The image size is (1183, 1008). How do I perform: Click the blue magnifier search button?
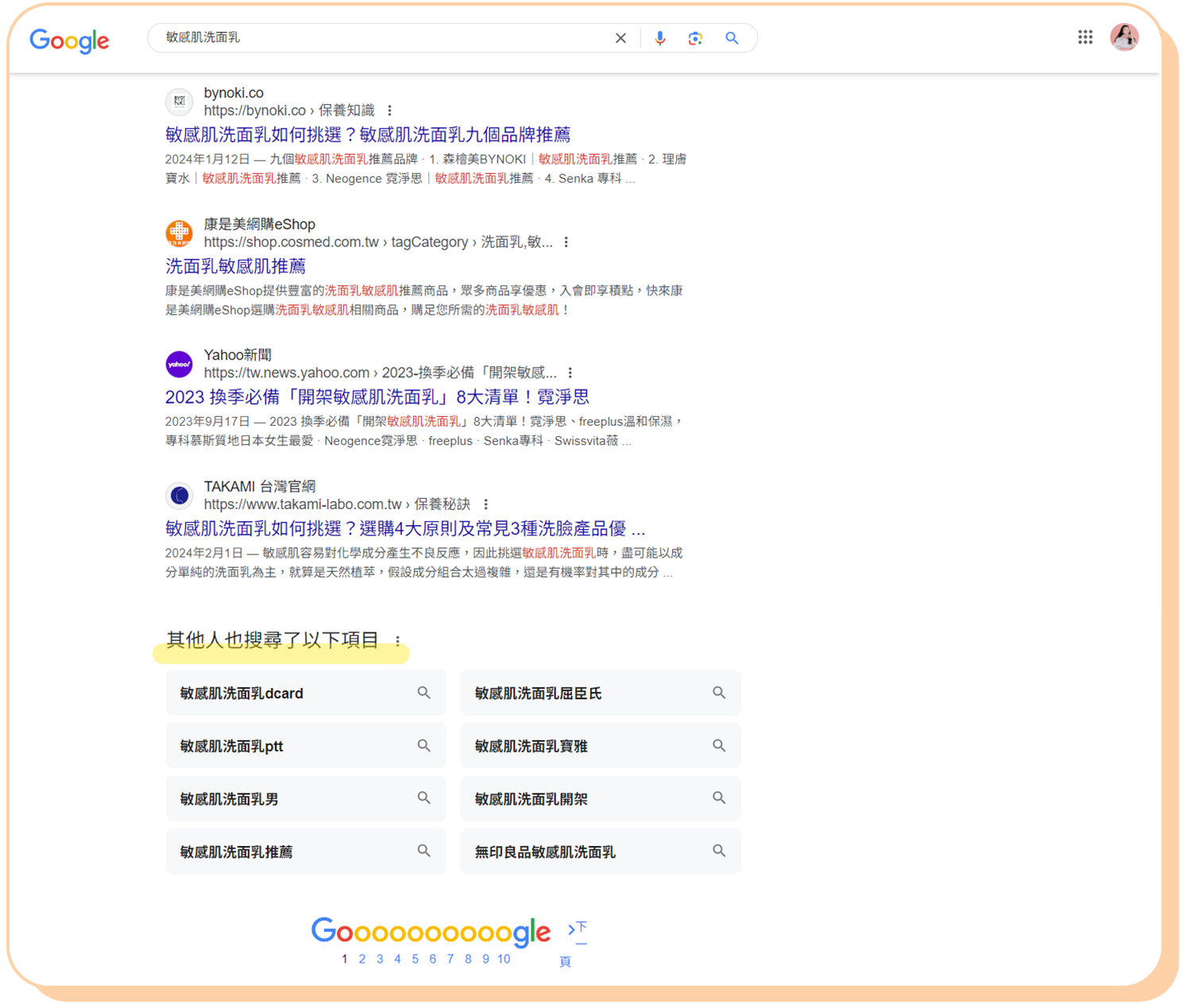point(732,38)
